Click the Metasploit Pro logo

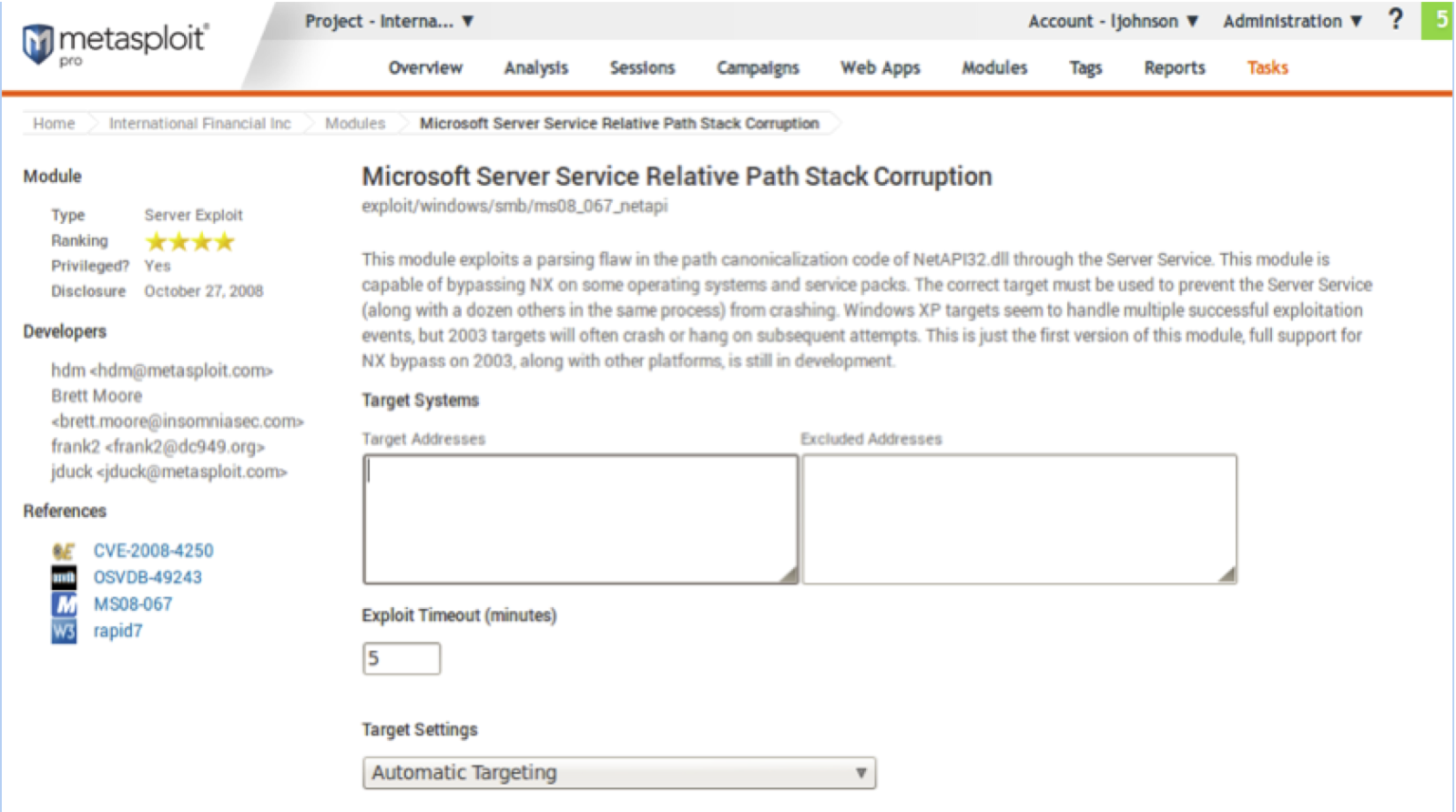coord(115,43)
